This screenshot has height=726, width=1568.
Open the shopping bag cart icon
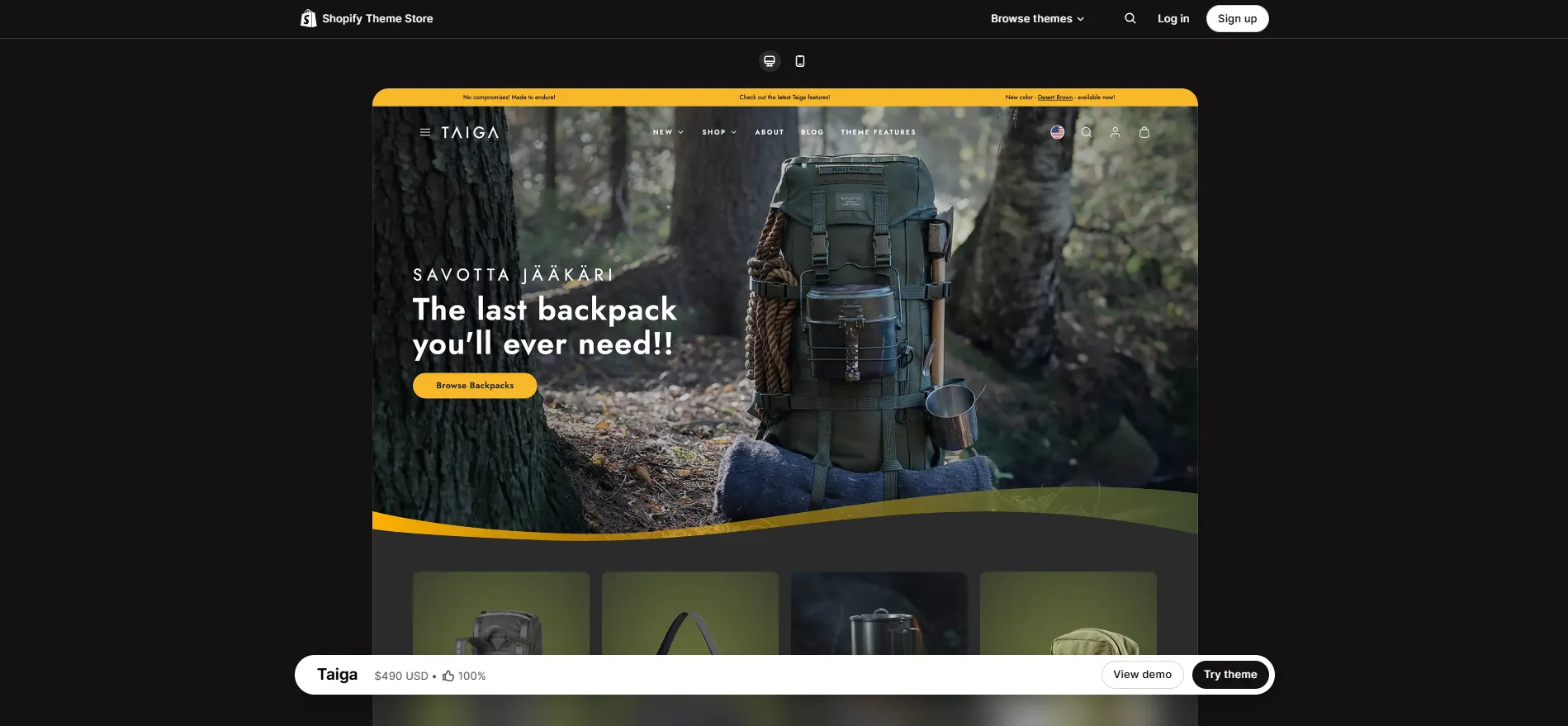[1144, 132]
